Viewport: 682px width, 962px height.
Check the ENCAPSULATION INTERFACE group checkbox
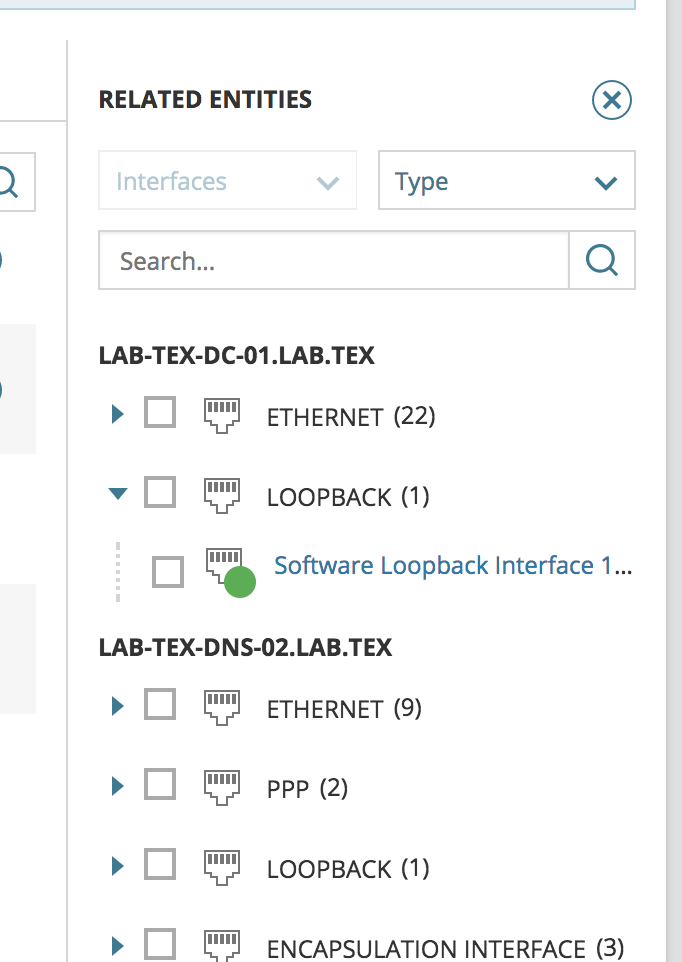click(160, 944)
